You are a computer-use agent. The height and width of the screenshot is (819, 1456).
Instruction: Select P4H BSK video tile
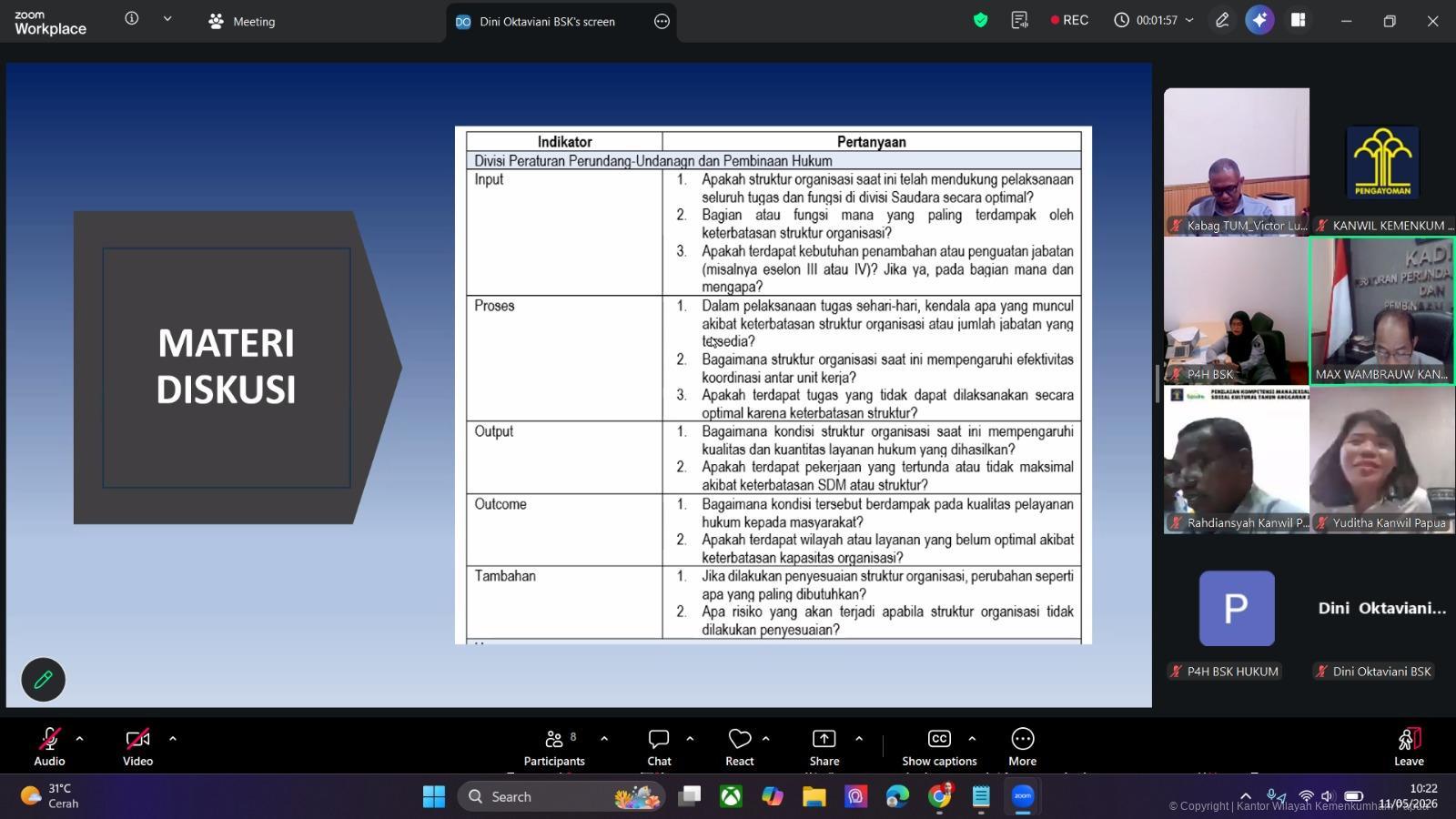(x=1237, y=311)
